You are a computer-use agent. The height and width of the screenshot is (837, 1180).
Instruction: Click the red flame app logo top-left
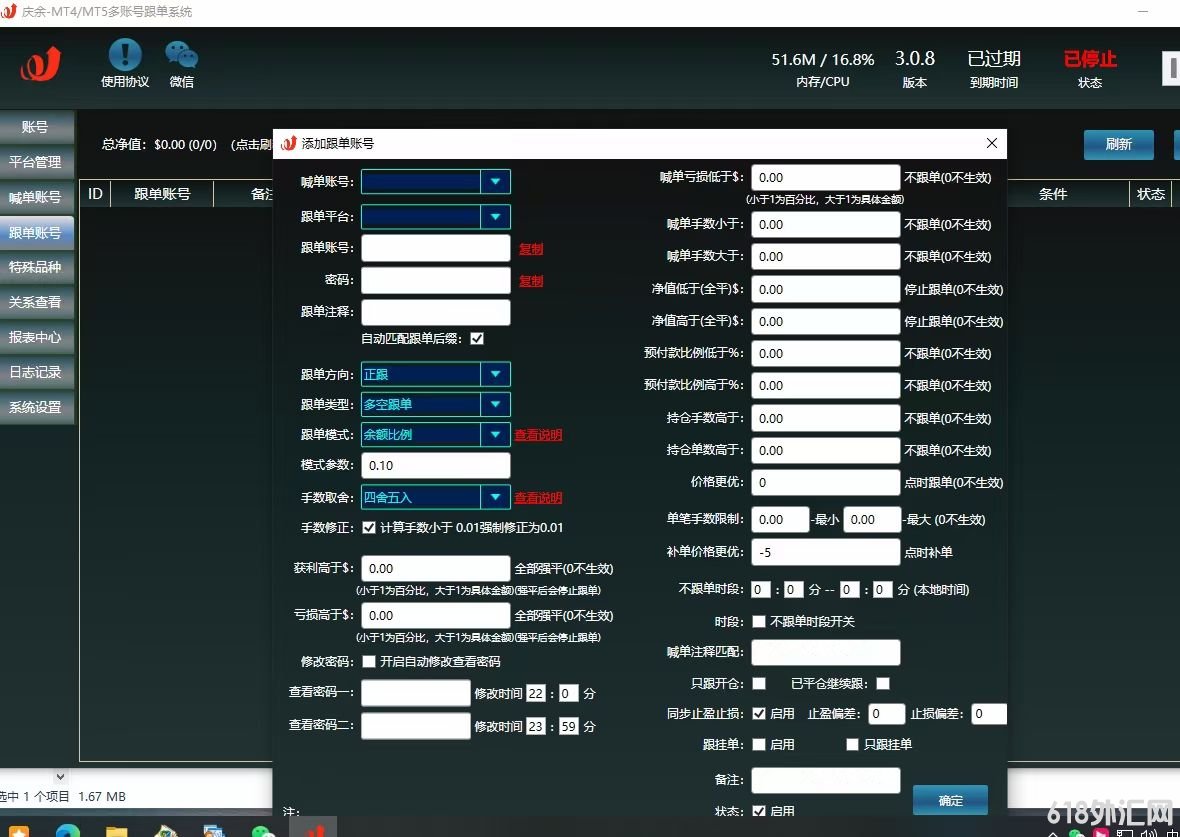(41, 63)
